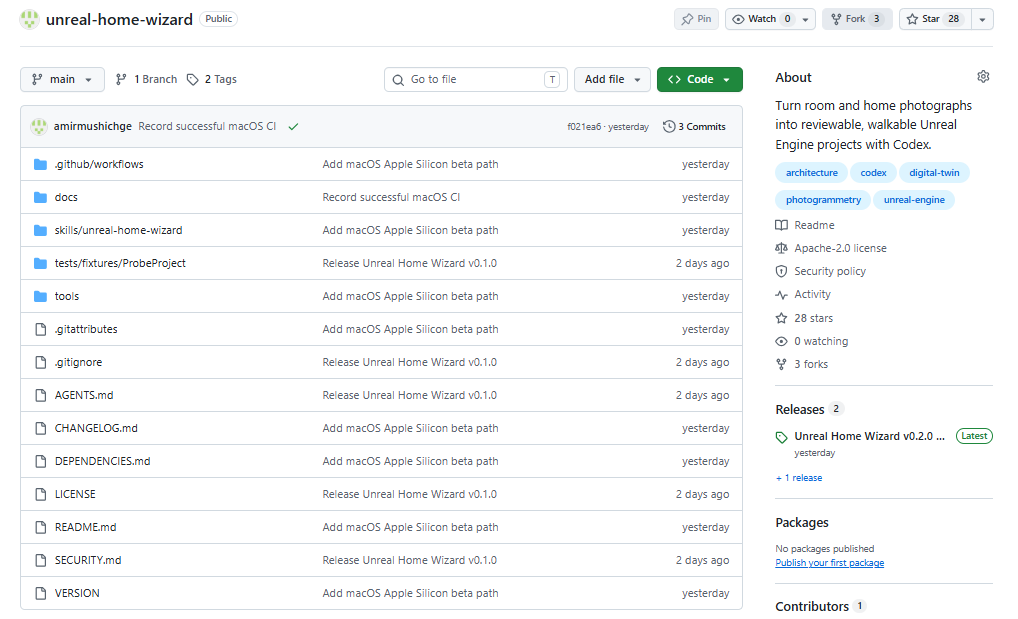The image size is (1018, 619).
Task: Open the DEPENDENCIES.md file name
Action: (103, 461)
